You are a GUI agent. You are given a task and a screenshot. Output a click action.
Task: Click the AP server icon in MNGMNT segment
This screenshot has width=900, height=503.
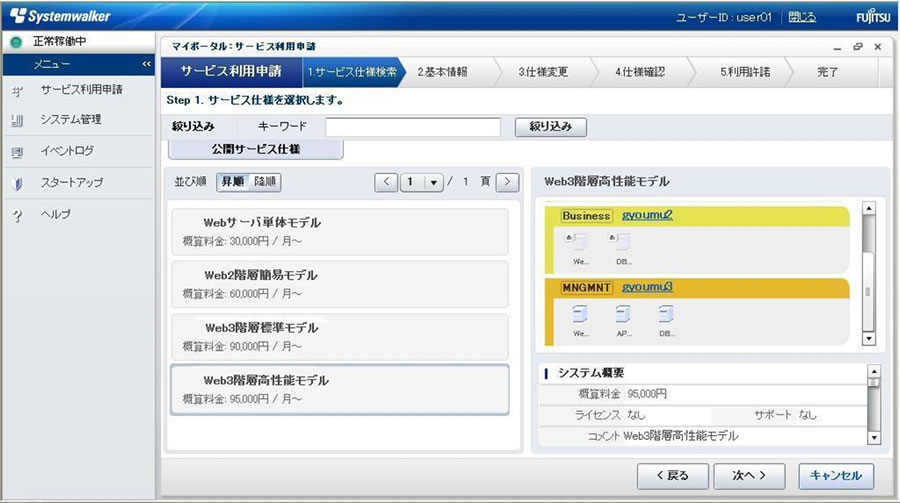click(x=623, y=313)
